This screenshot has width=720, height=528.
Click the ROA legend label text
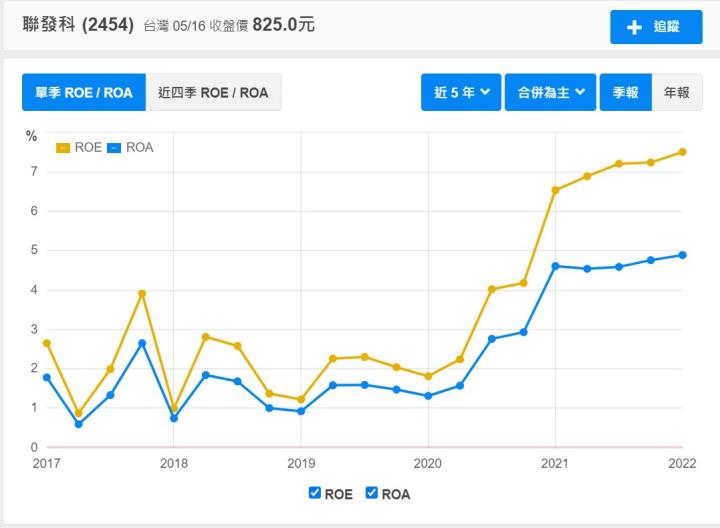[x=140, y=147]
